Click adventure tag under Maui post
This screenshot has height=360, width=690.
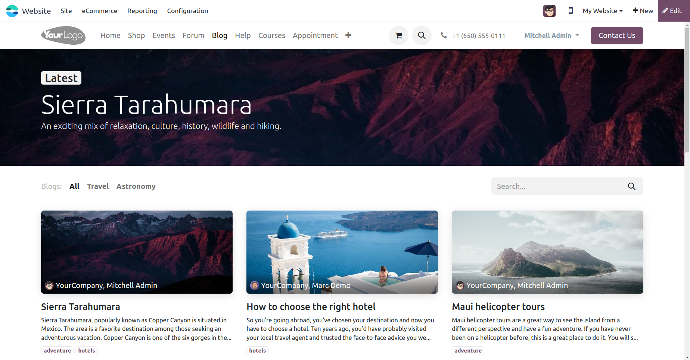coord(468,351)
